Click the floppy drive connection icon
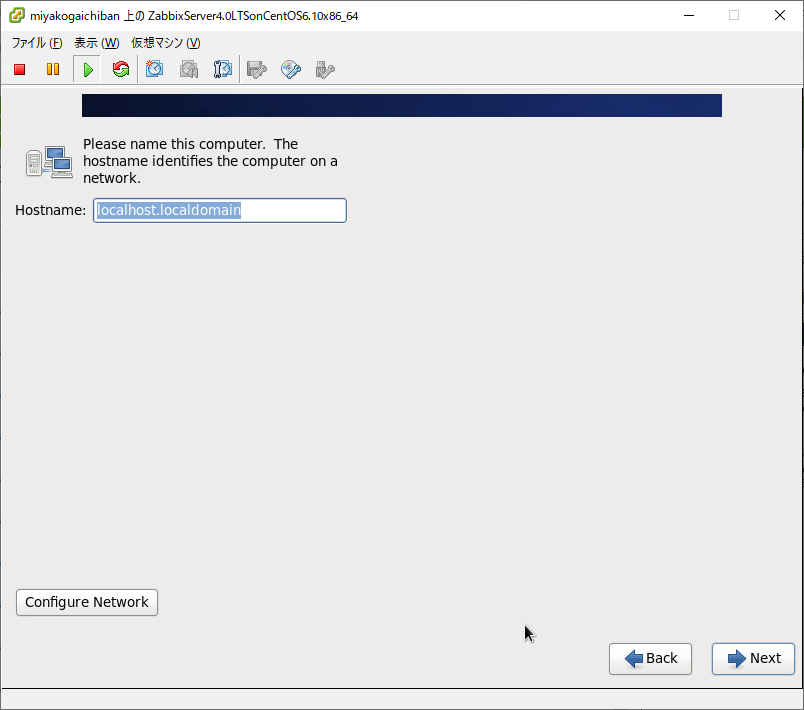Viewport: 804px width, 710px height. coord(256,69)
